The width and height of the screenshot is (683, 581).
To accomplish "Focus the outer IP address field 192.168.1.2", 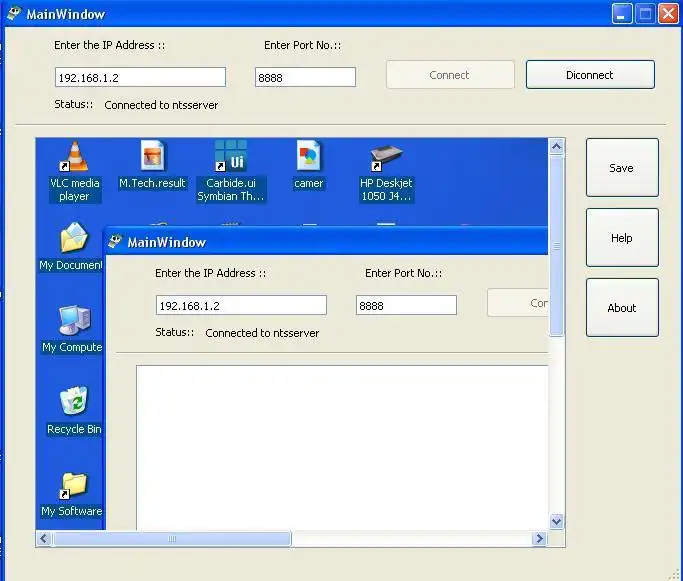I will (140, 77).
